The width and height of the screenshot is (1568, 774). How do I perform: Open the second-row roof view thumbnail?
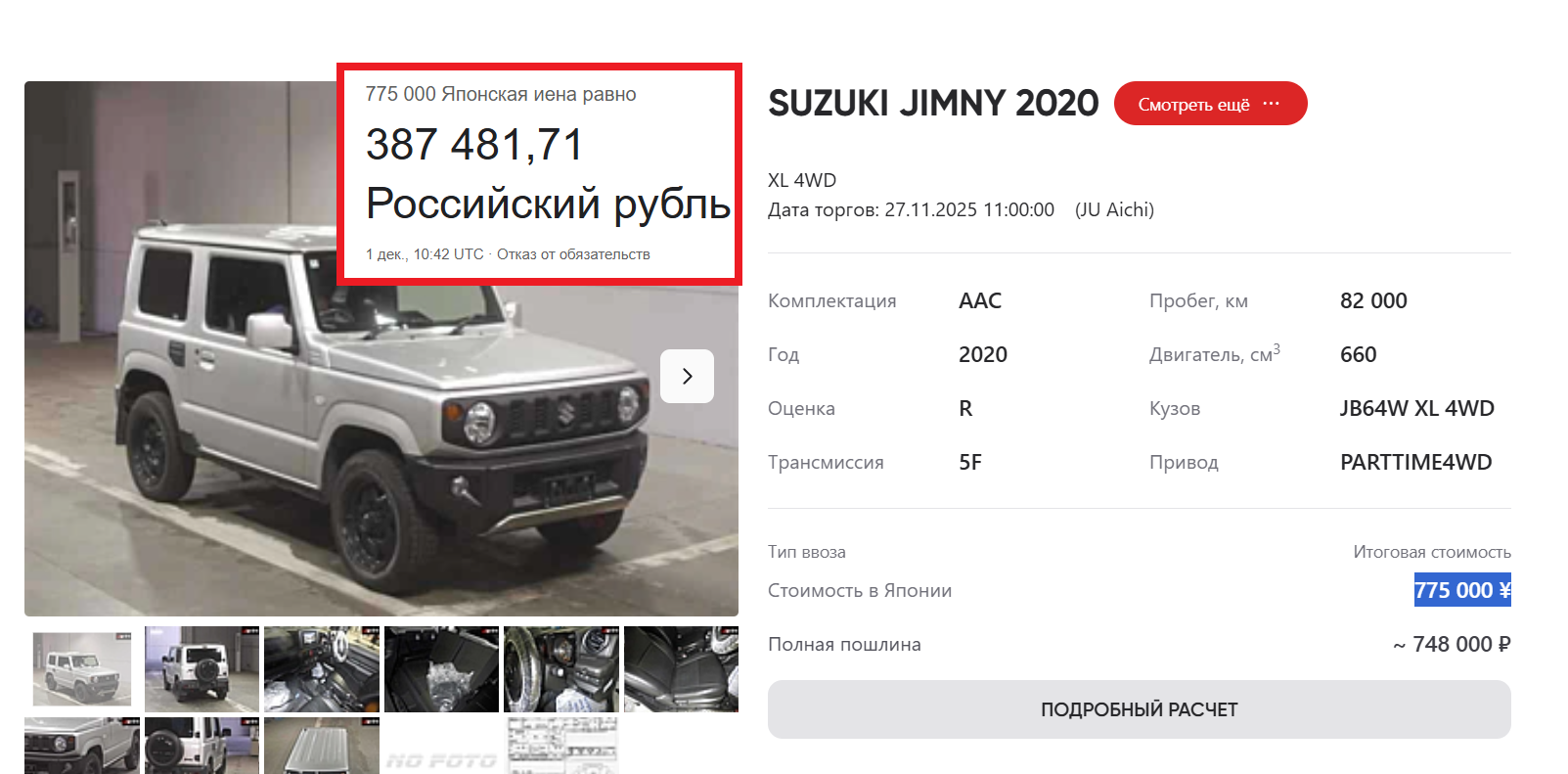pyautogui.click(x=322, y=746)
